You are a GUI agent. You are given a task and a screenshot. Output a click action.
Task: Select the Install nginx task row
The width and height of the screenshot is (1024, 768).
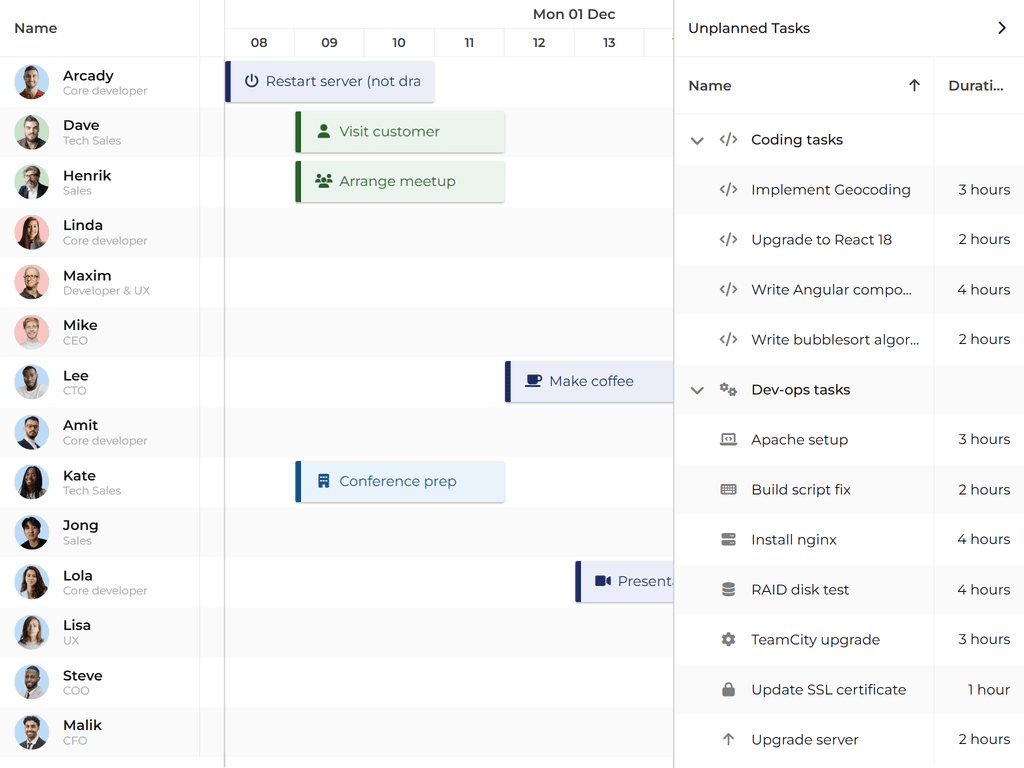coord(794,540)
